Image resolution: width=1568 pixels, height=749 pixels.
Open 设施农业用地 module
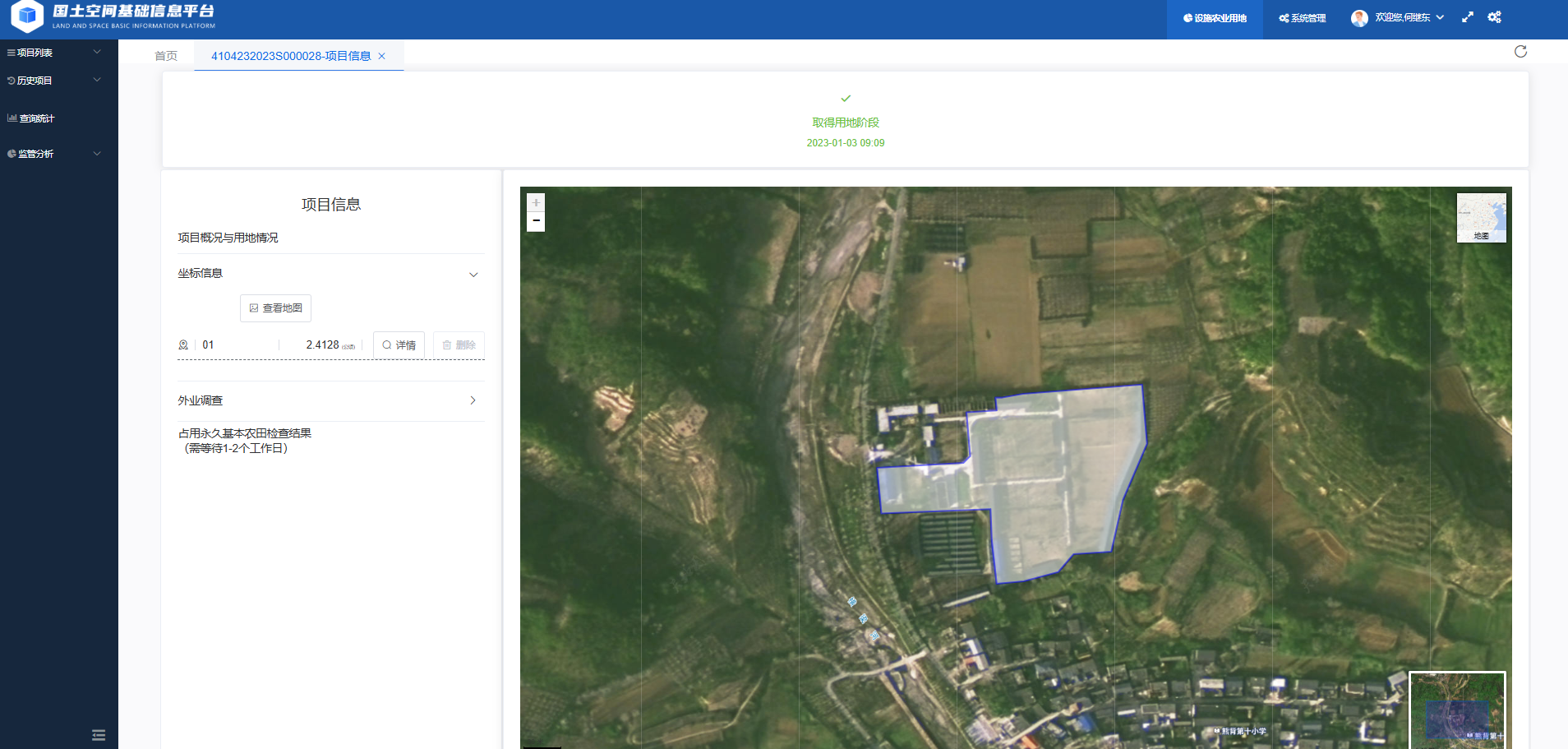[x=1215, y=18]
